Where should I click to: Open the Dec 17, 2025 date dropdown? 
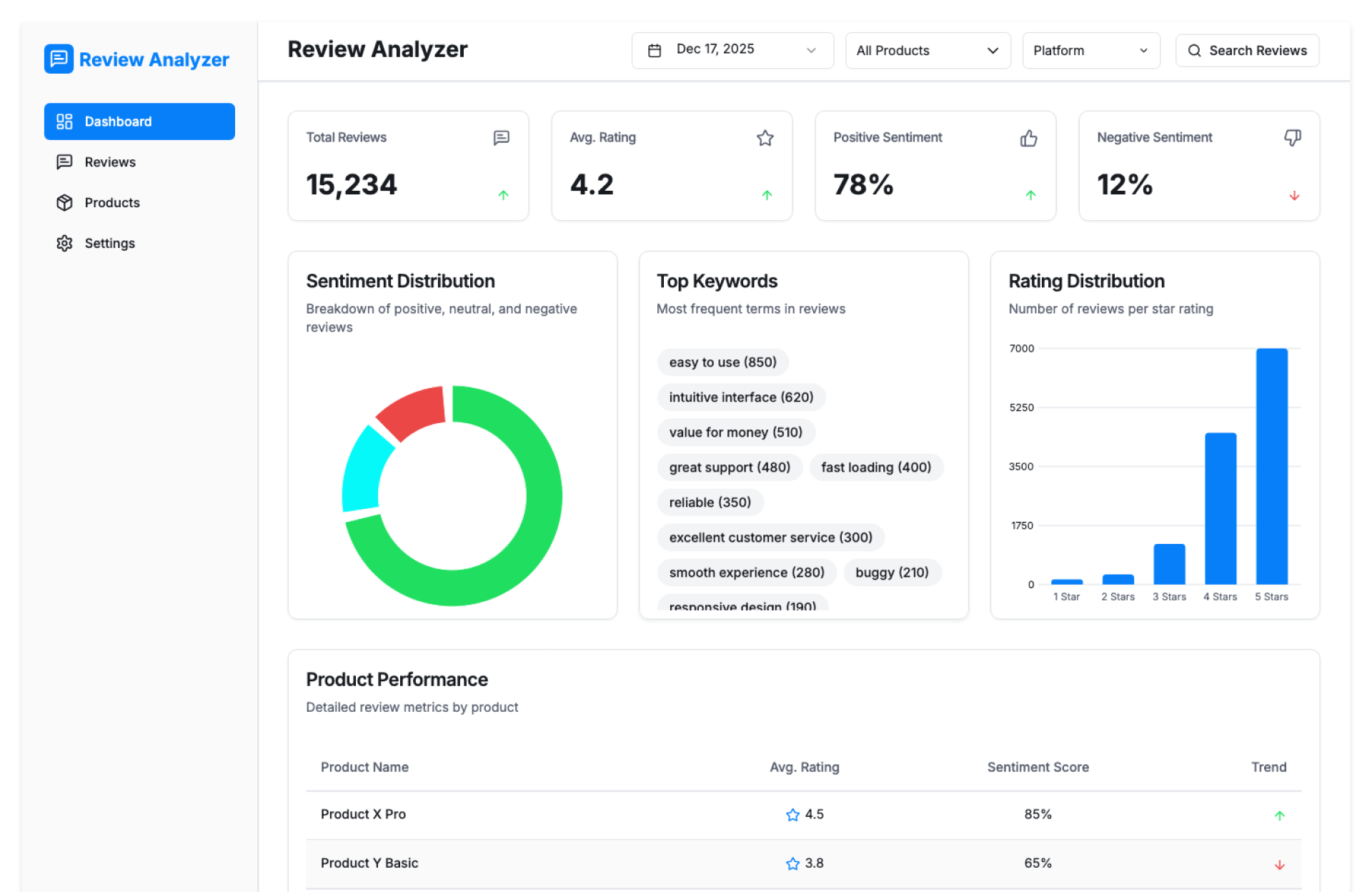point(732,50)
